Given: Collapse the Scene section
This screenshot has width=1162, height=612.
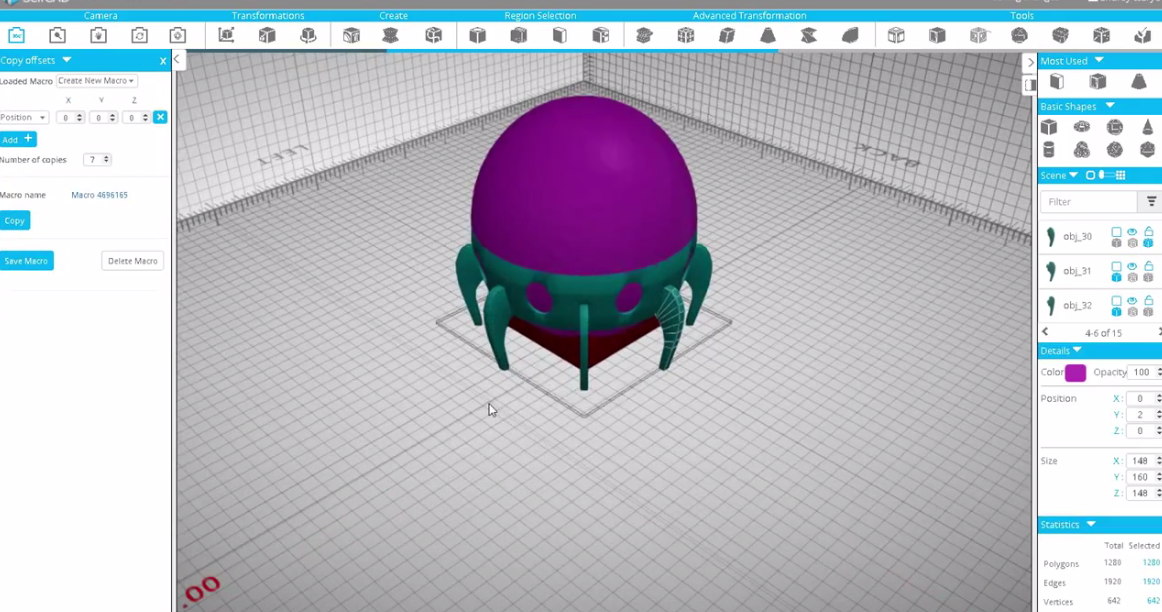Looking at the screenshot, I should pyautogui.click(x=1073, y=175).
